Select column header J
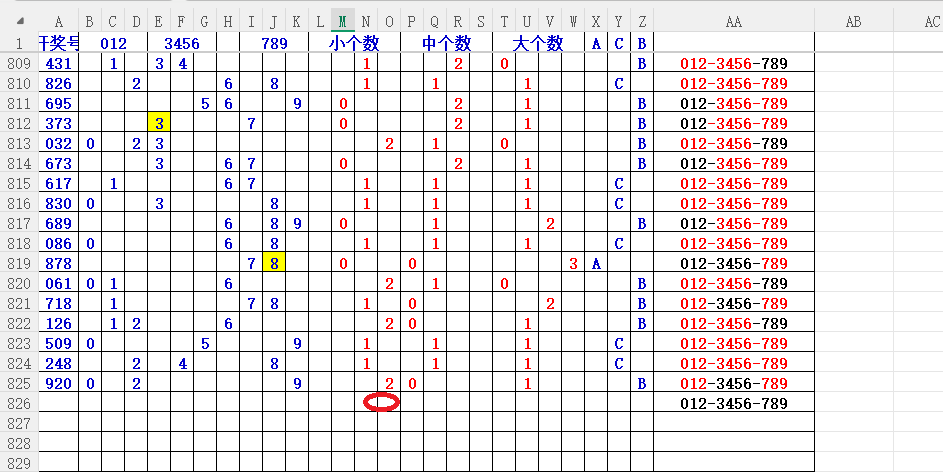 [274, 22]
